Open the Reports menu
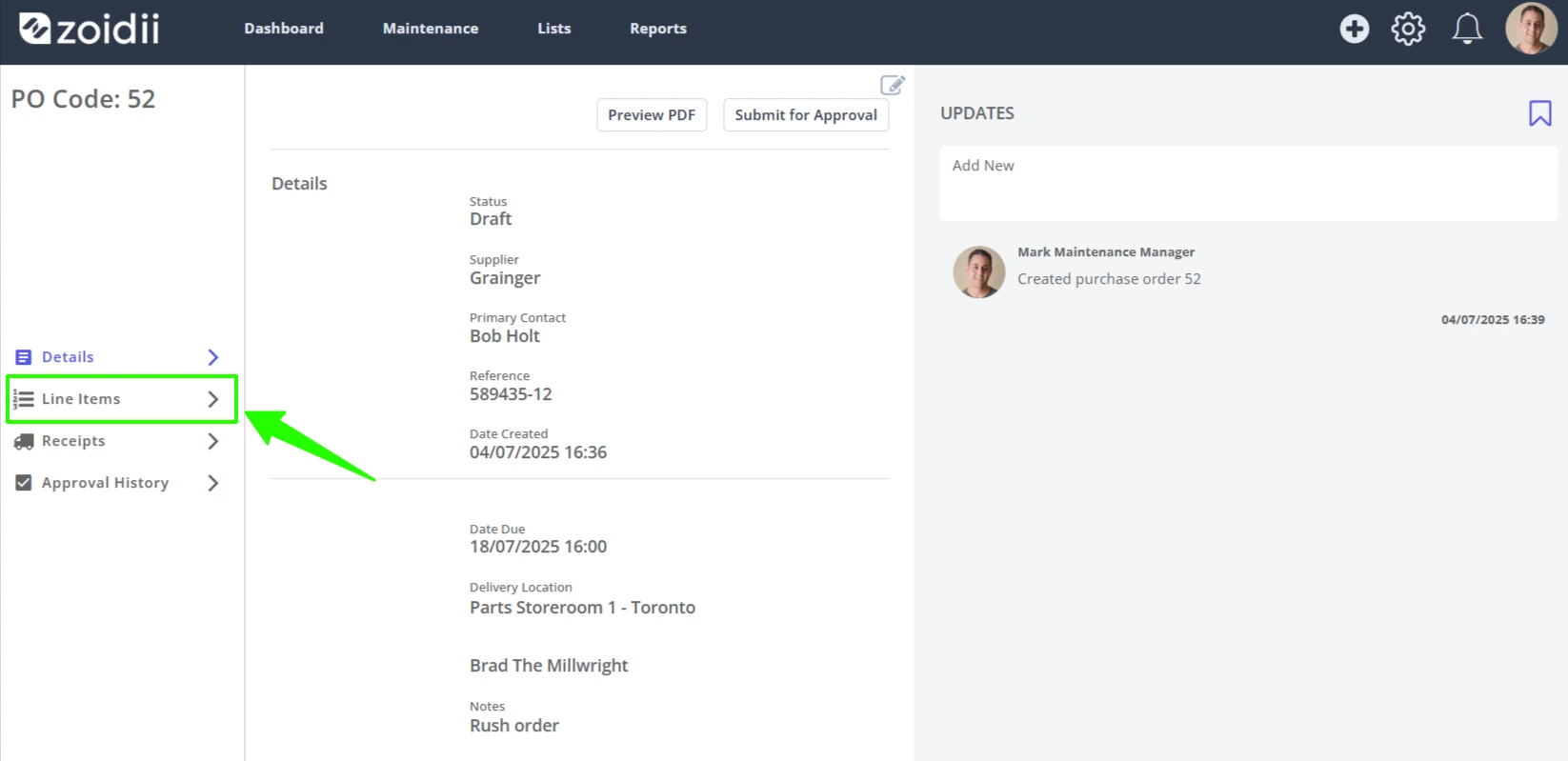Viewport: 1568px width, 761px height. 658,29
